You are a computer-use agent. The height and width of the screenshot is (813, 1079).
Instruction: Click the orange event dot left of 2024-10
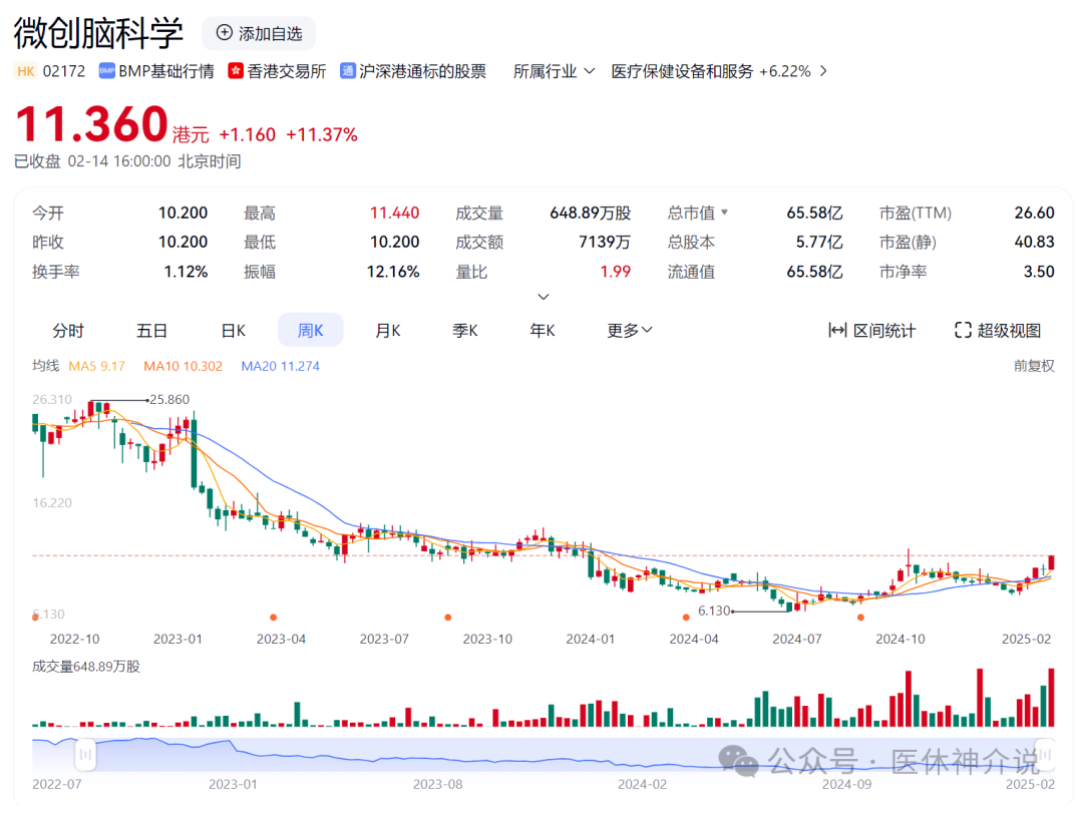(x=860, y=617)
